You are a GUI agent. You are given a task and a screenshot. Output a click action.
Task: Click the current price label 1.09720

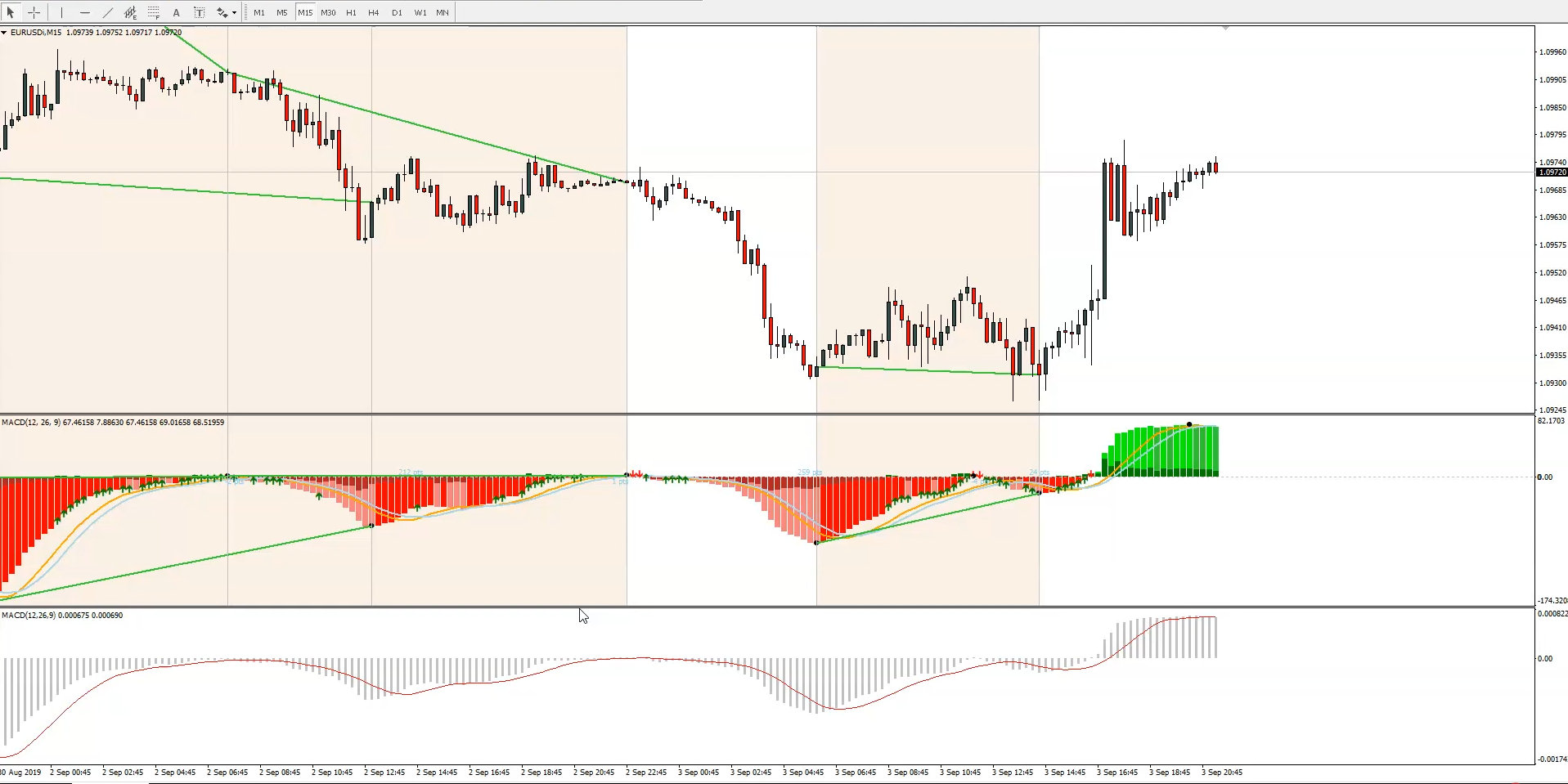click(1552, 172)
